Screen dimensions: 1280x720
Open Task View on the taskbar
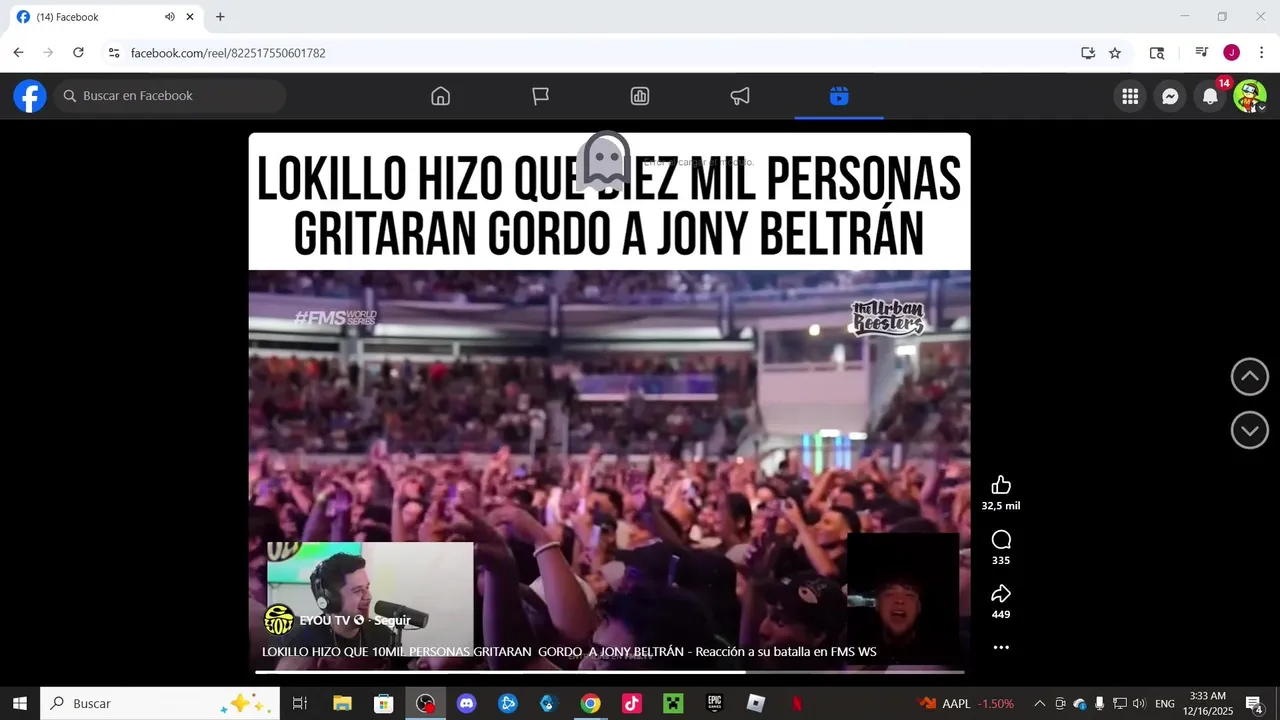click(x=299, y=704)
